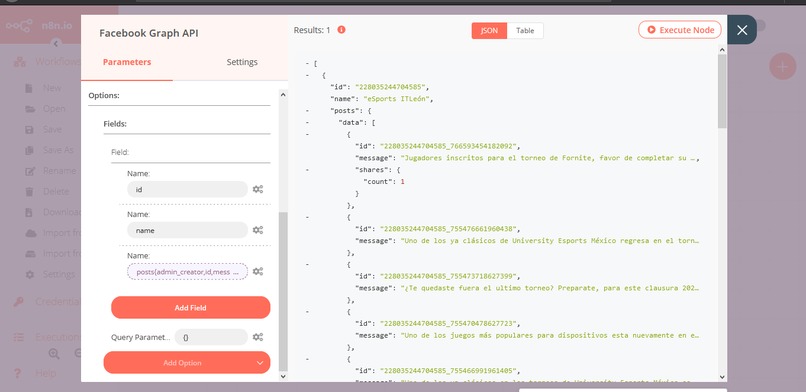Screen dimensions: 806x392
Task: Click the results panel vertical scrollbar thumb
Action: (x=722, y=90)
